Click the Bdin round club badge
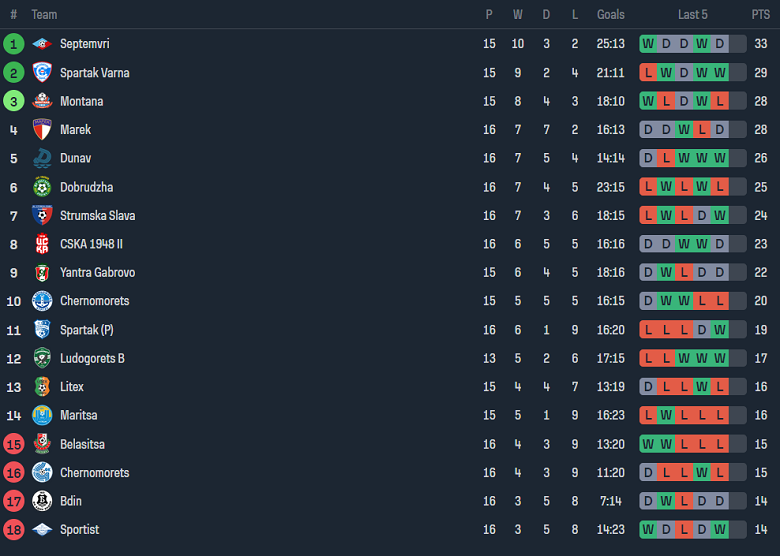This screenshot has width=780, height=556. [x=41, y=501]
